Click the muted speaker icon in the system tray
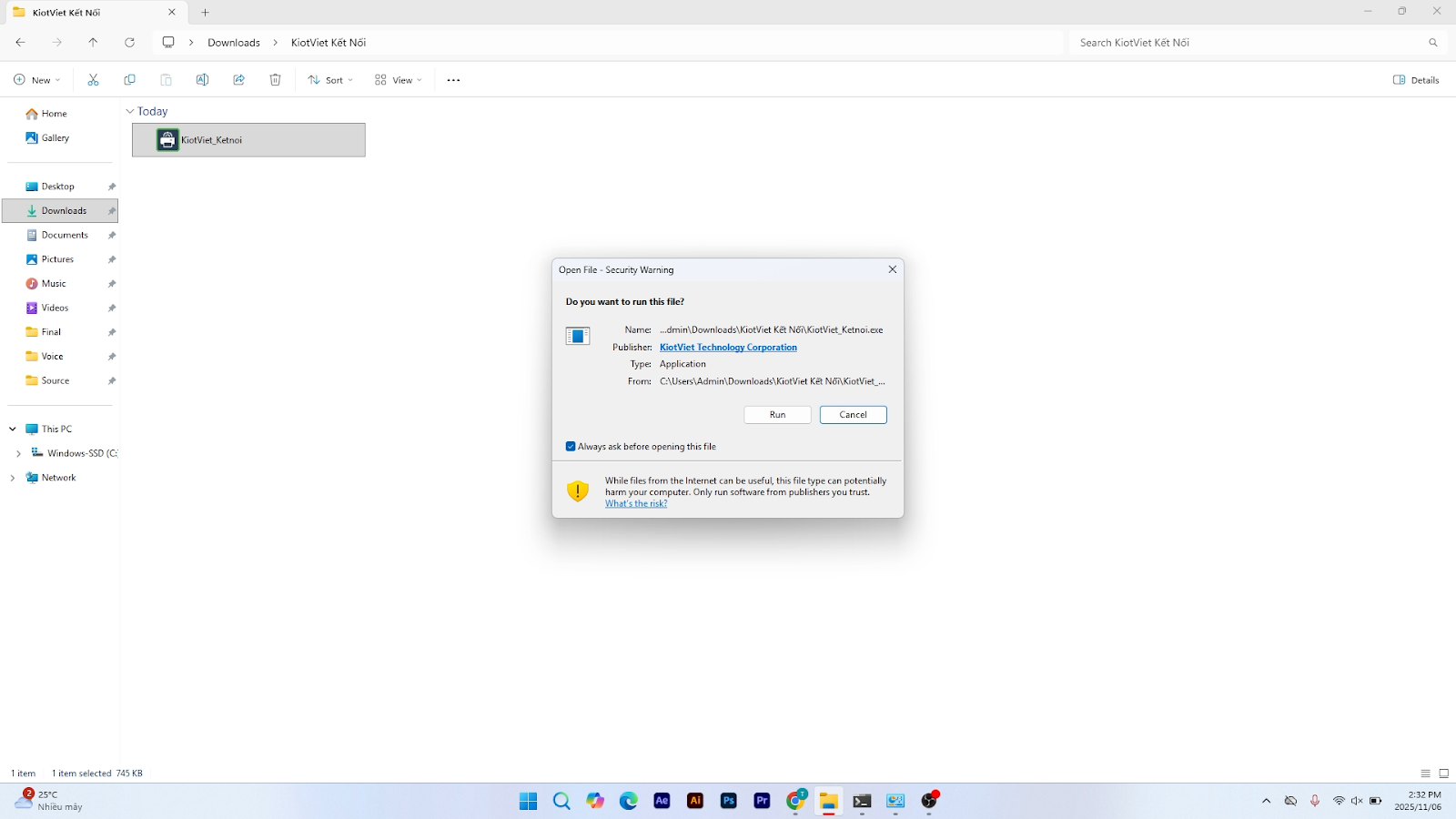 (1357, 801)
